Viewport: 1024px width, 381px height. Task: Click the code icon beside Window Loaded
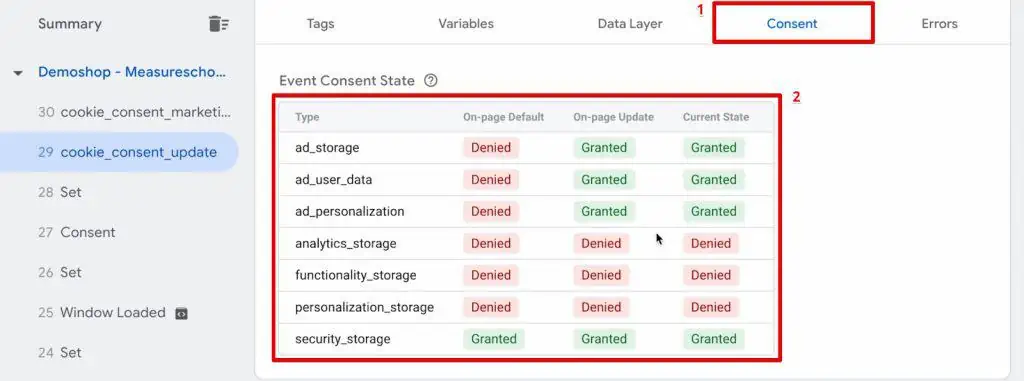[x=182, y=313]
